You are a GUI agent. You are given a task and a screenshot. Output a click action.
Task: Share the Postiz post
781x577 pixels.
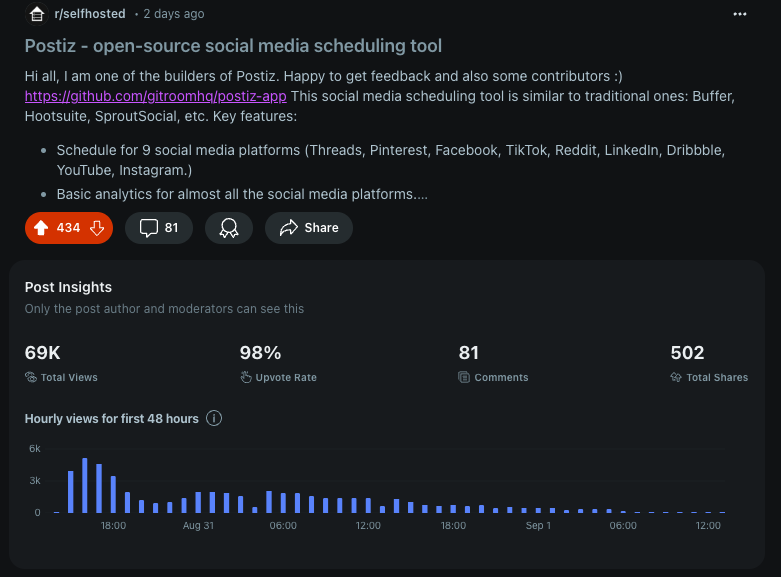[309, 228]
